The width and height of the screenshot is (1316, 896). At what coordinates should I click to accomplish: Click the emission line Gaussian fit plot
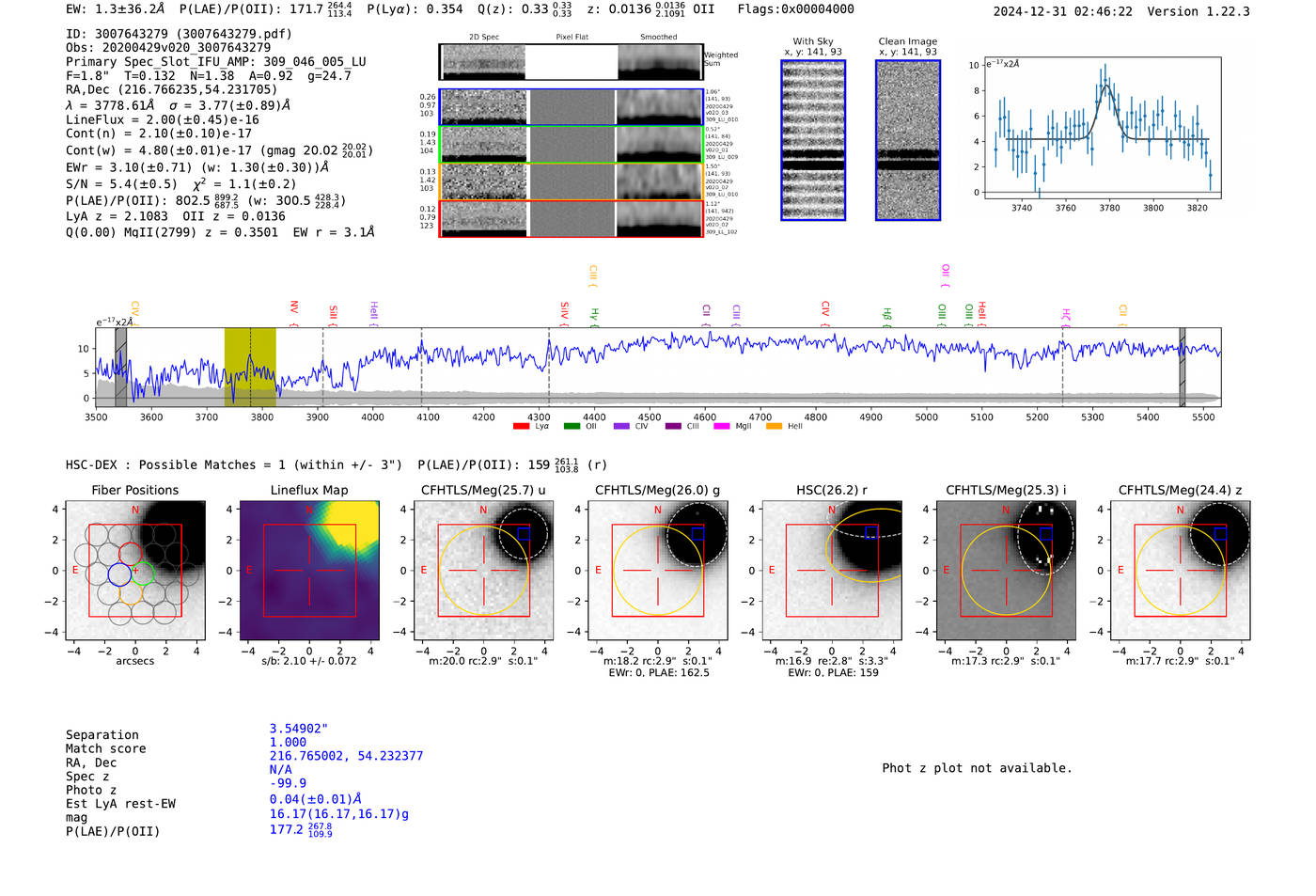pos(1102,128)
